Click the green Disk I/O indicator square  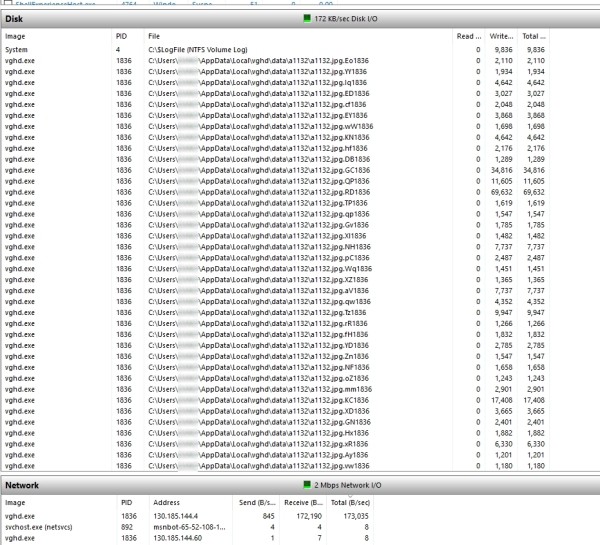point(307,18)
